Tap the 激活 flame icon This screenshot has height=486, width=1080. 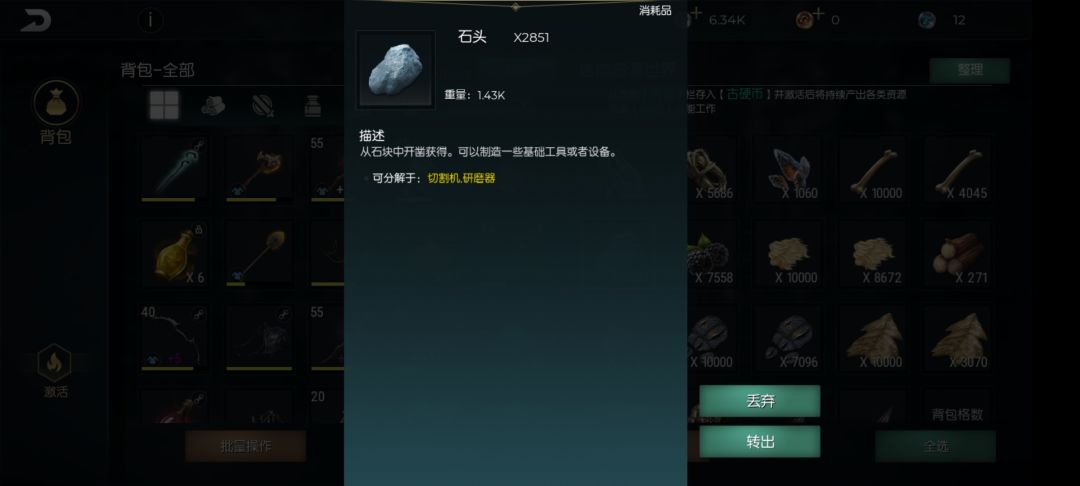[x=54, y=363]
